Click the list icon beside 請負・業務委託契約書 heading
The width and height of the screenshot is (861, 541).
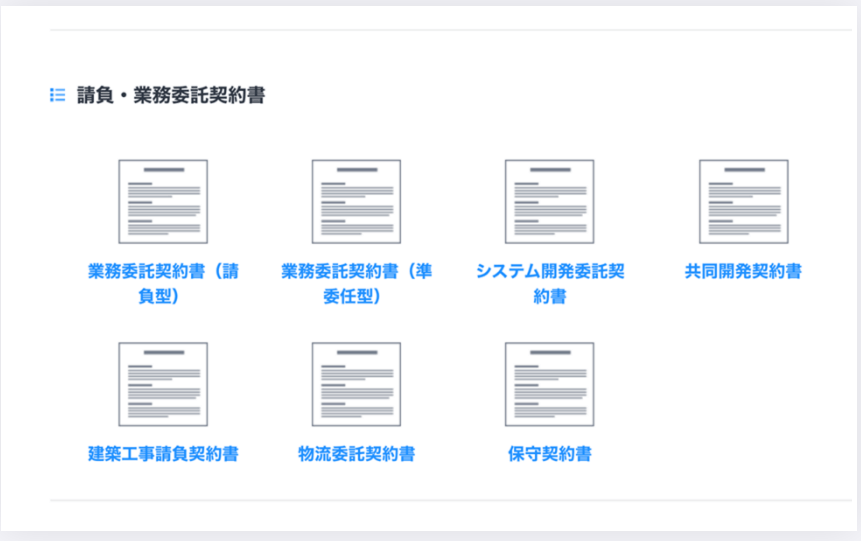[57, 96]
